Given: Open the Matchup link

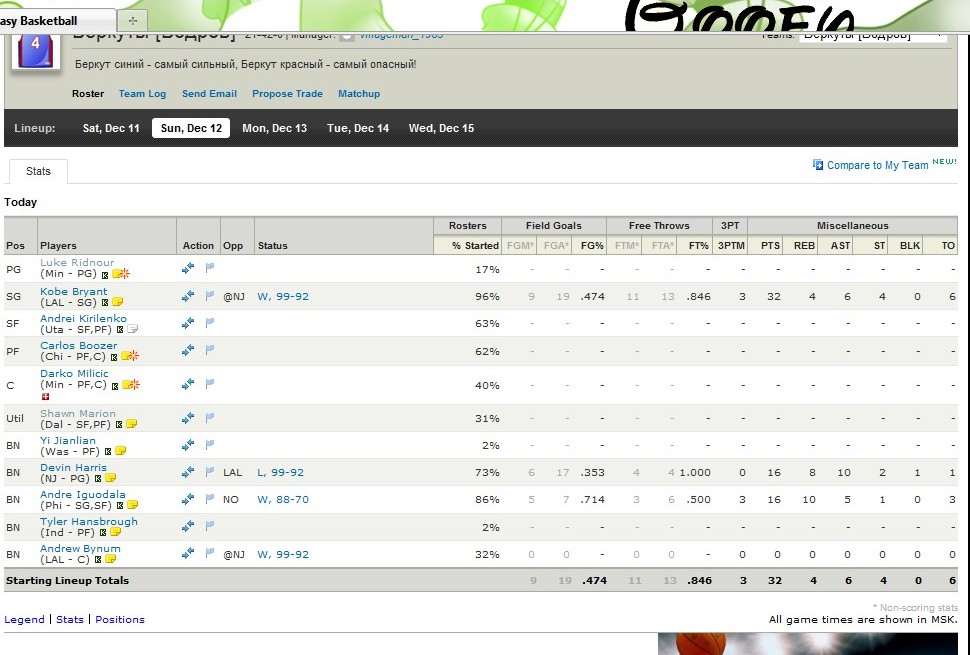Looking at the screenshot, I should [x=359, y=93].
